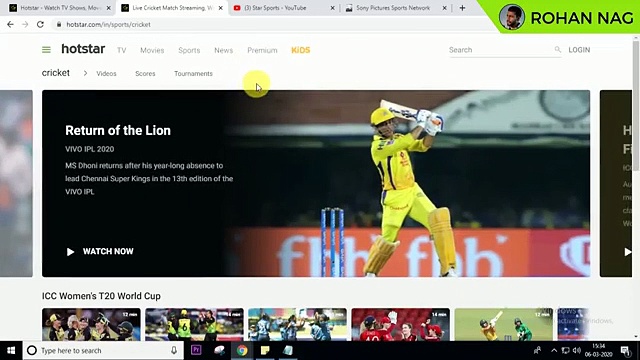Click the LOGIN button

click(579, 50)
